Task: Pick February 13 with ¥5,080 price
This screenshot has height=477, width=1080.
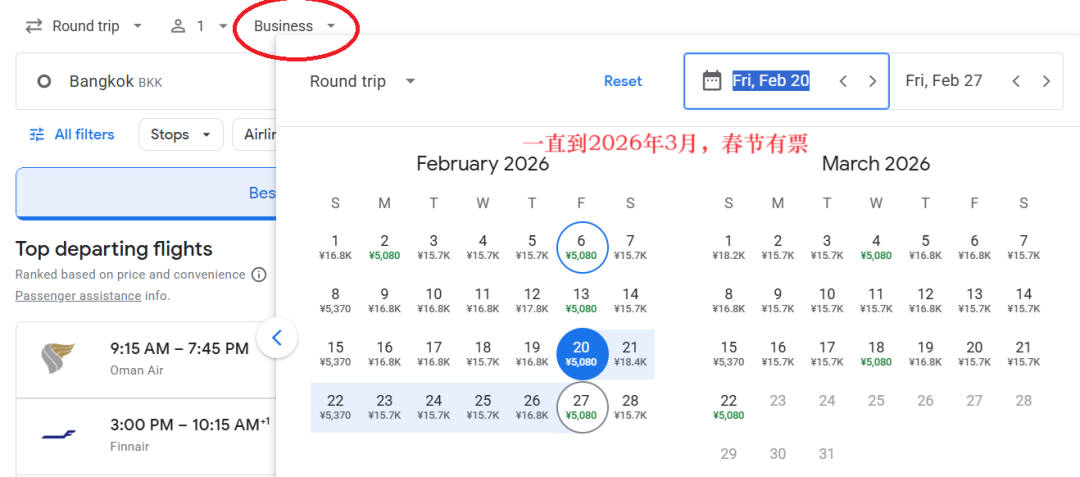Action: point(581,300)
